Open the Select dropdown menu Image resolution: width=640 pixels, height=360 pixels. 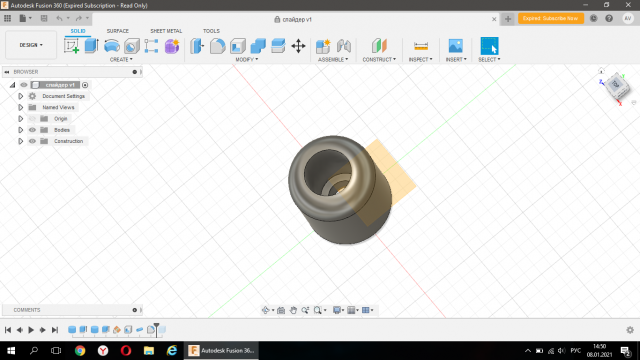click(x=489, y=60)
